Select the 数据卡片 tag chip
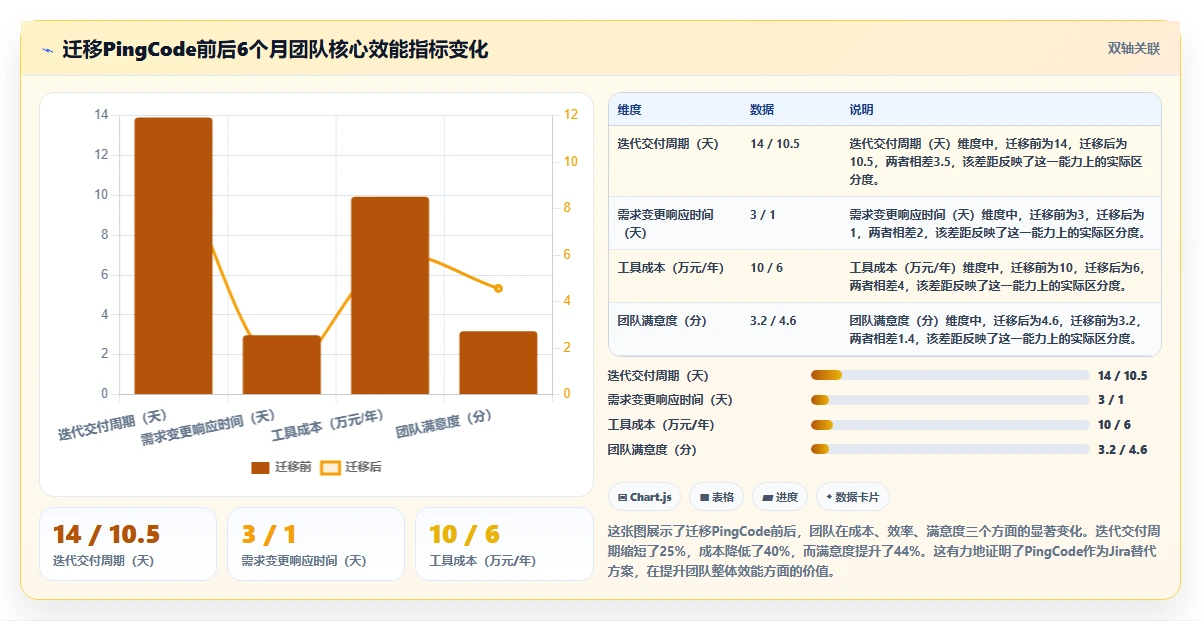The width and height of the screenshot is (1201, 621). click(853, 497)
